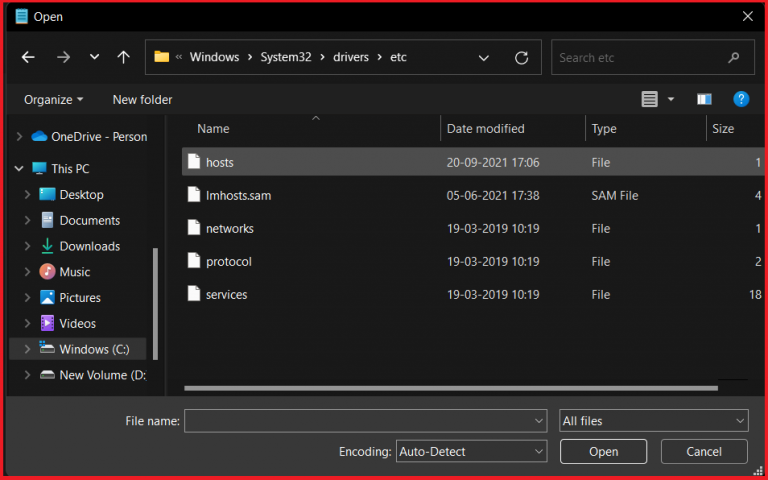
Task: Expand the Videos node
Action: click(27, 323)
